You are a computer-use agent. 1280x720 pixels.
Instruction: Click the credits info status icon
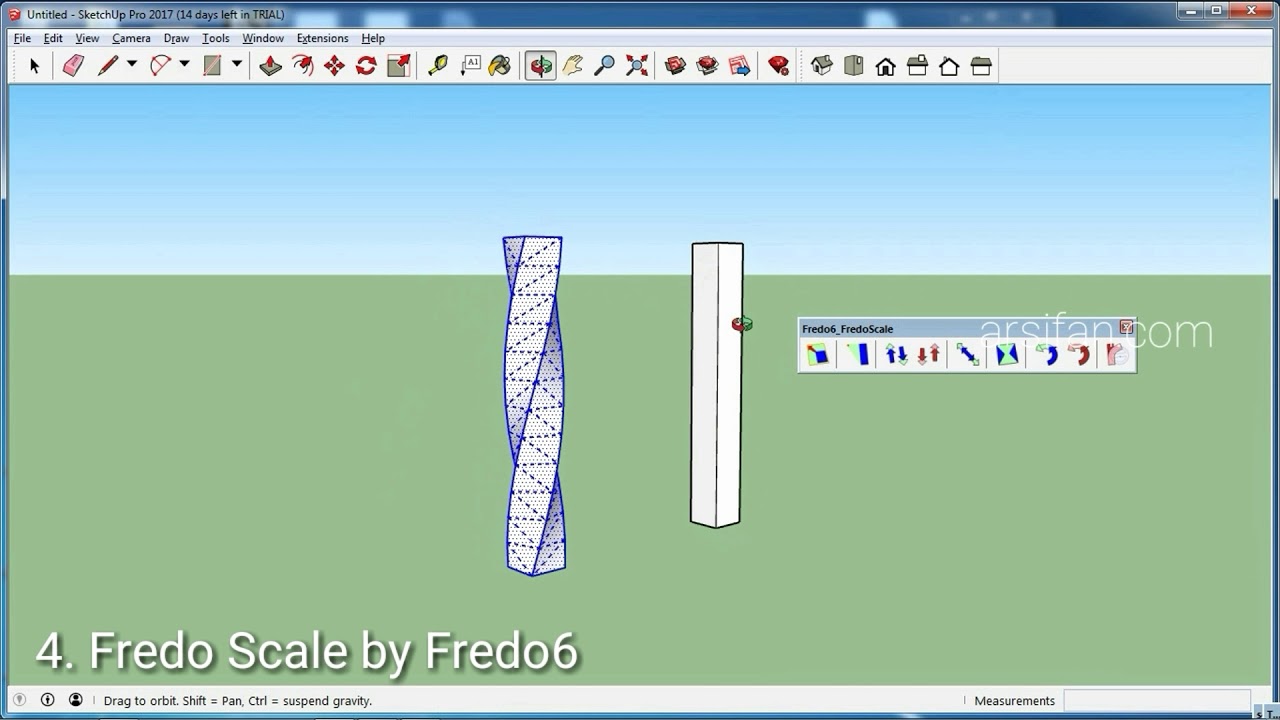47,700
